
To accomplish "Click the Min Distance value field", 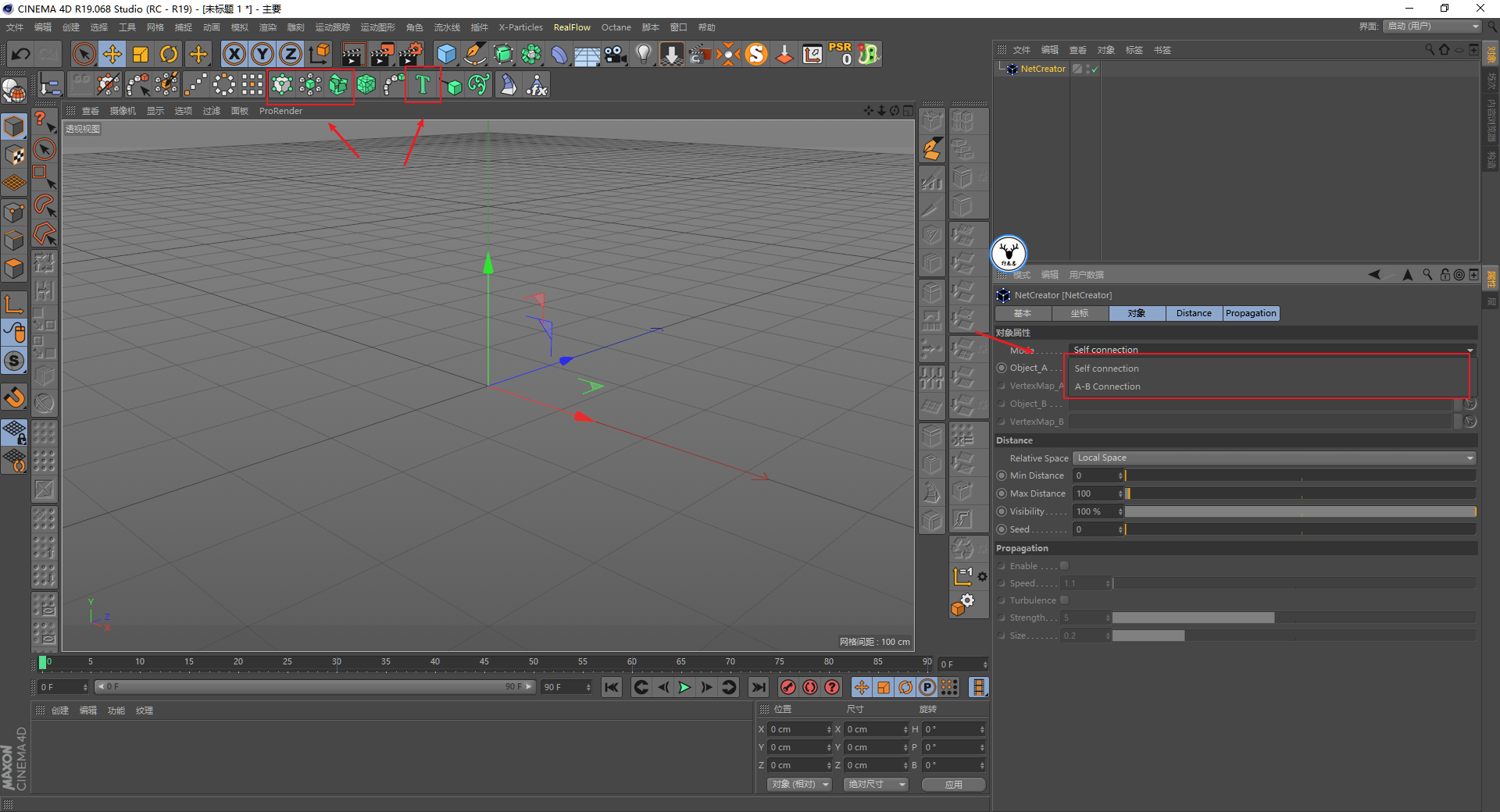I will (1095, 475).
